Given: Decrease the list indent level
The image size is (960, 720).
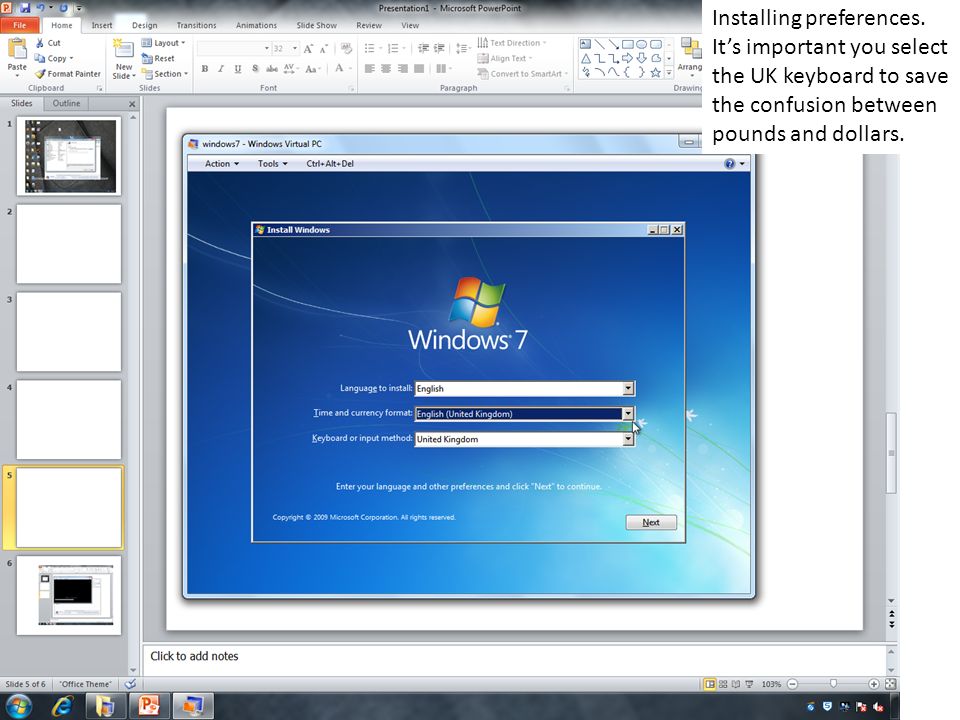Looking at the screenshot, I should point(423,48).
